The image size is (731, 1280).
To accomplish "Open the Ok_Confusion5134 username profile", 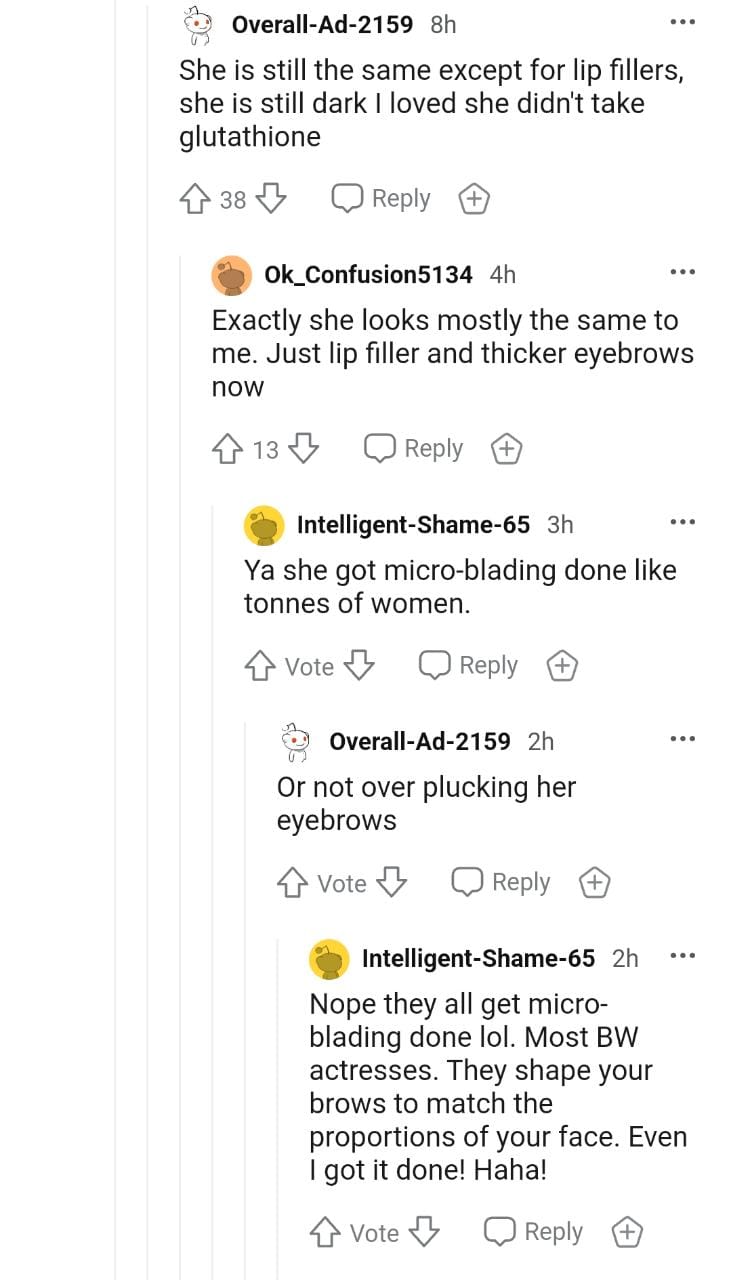I will coord(368,274).
